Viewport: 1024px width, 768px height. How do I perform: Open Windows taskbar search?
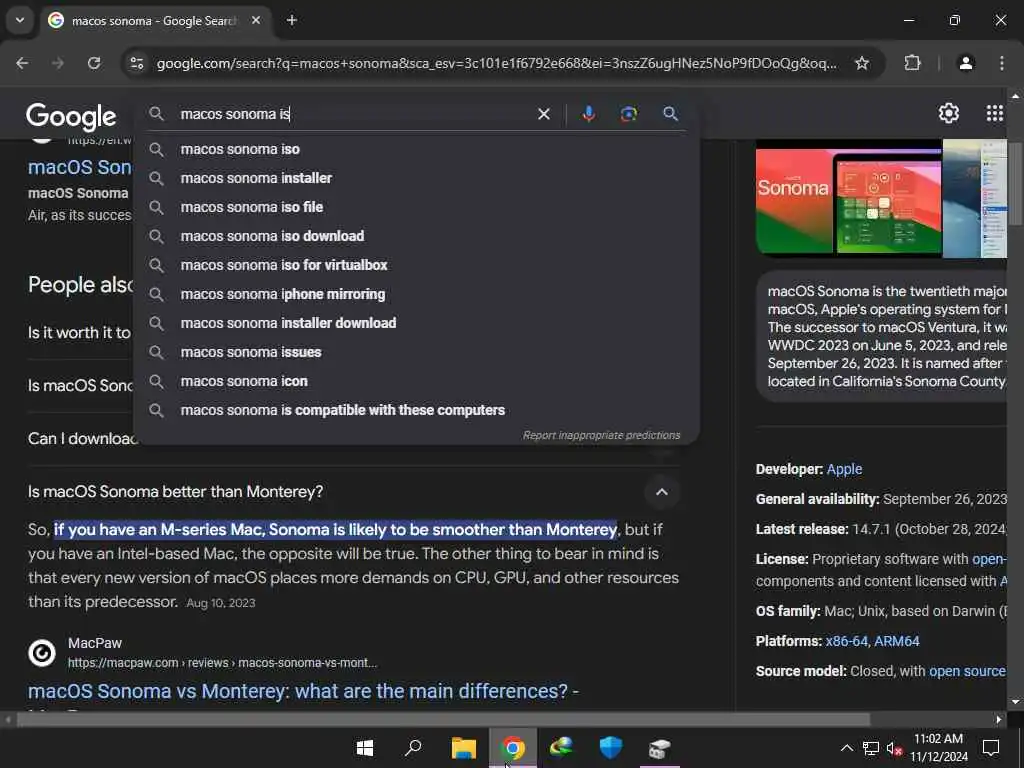tap(413, 748)
